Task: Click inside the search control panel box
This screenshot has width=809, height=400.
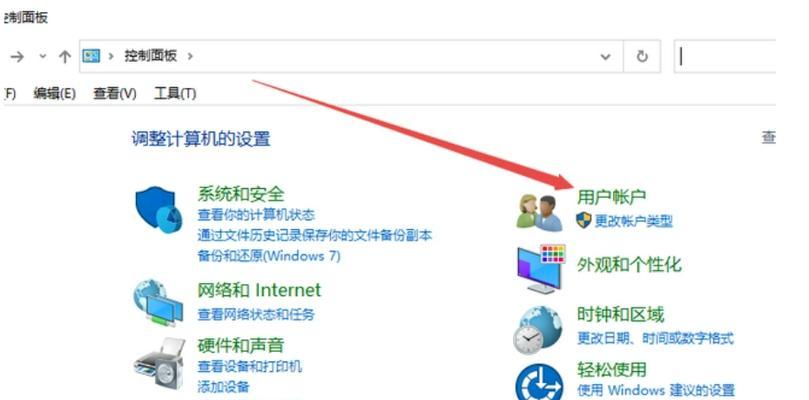Action: tap(725, 56)
